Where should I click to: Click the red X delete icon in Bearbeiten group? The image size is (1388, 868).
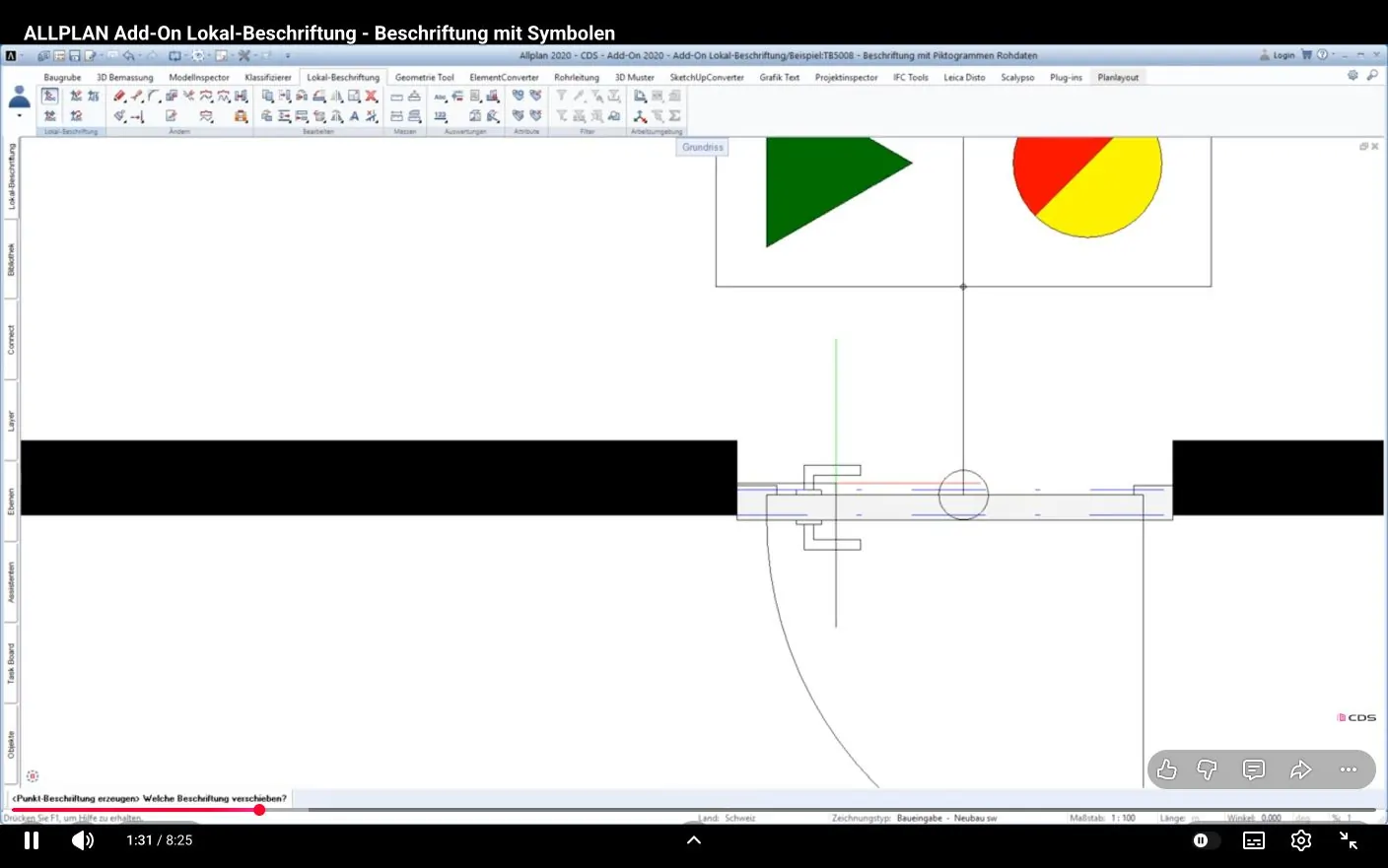pos(372,96)
